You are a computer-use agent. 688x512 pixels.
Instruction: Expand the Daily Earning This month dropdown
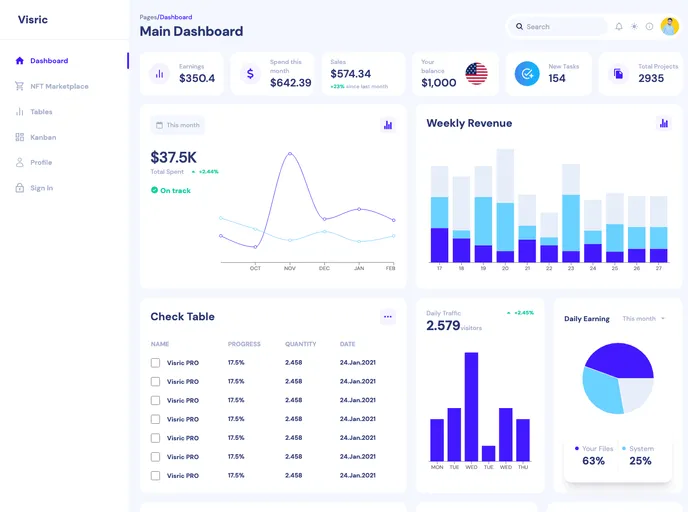[644, 319]
